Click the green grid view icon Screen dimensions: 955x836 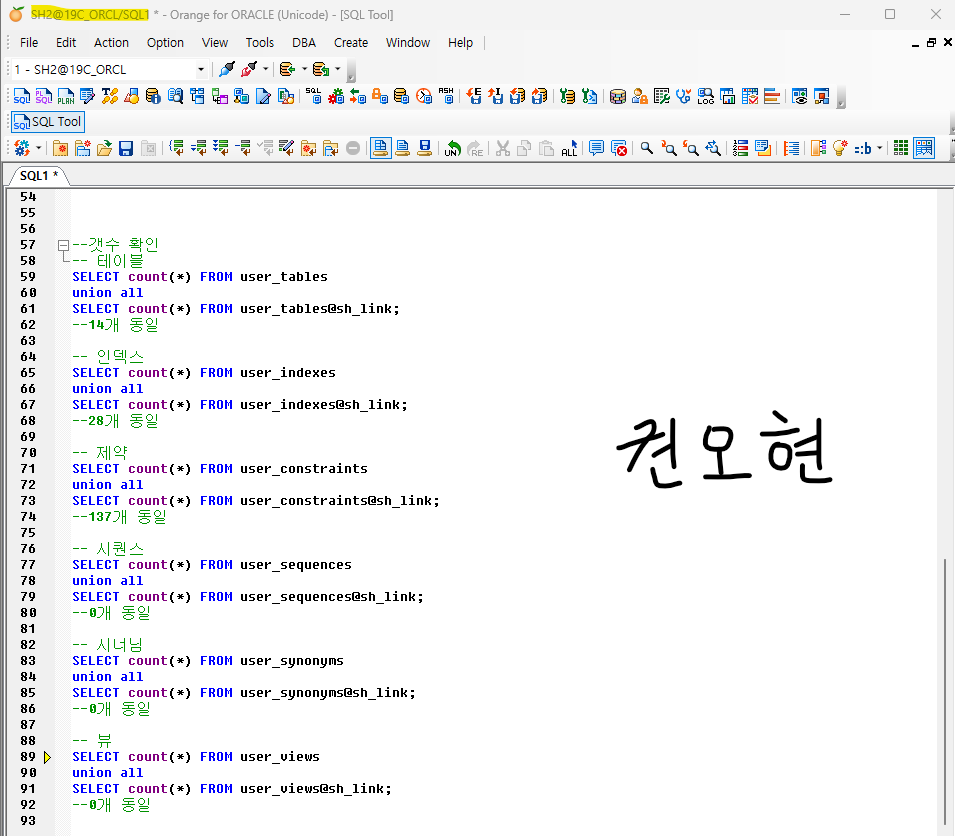901,148
